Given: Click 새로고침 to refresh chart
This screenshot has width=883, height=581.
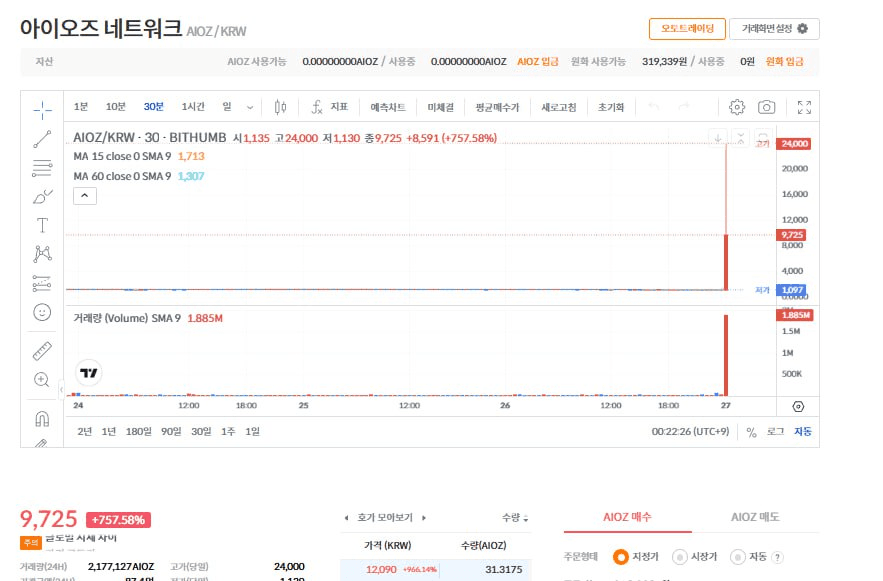Looking at the screenshot, I should [559, 107].
